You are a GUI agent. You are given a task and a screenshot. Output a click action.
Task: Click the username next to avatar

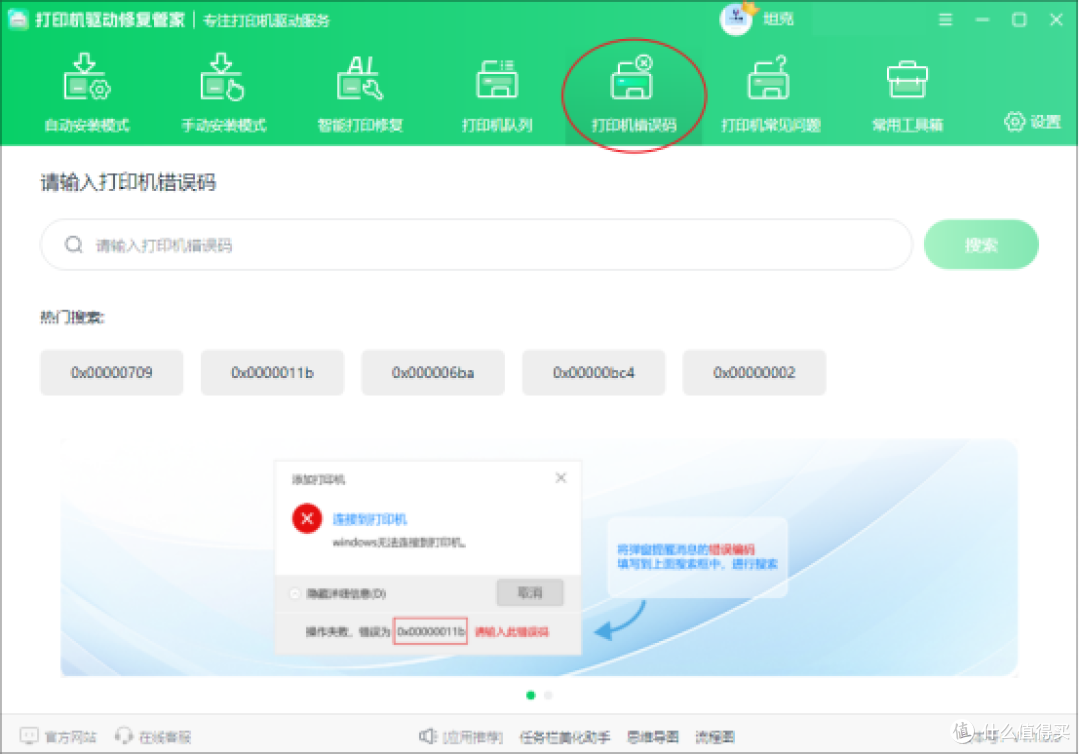(x=778, y=19)
